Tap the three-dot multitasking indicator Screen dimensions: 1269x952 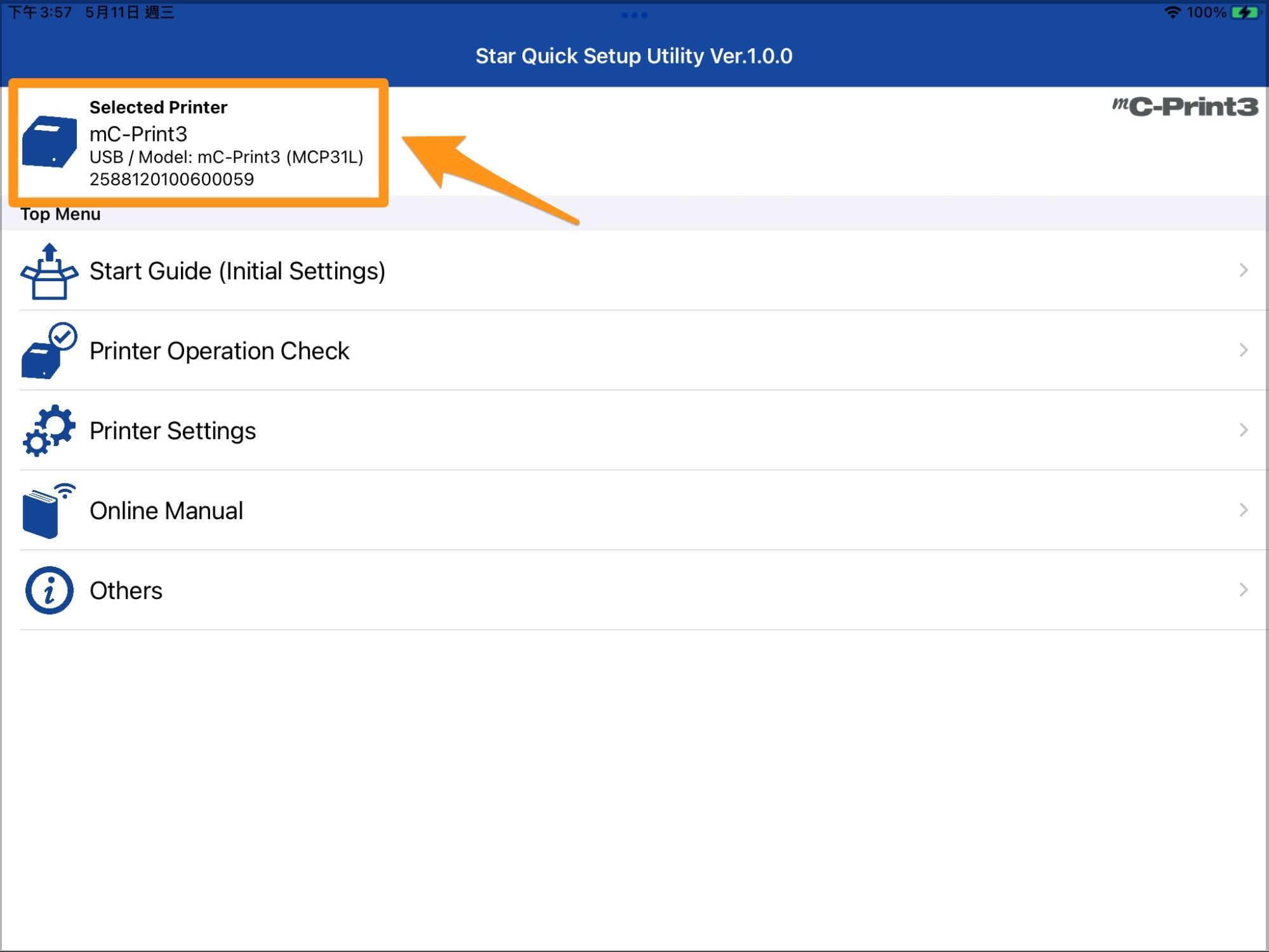pyautogui.click(x=634, y=15)
